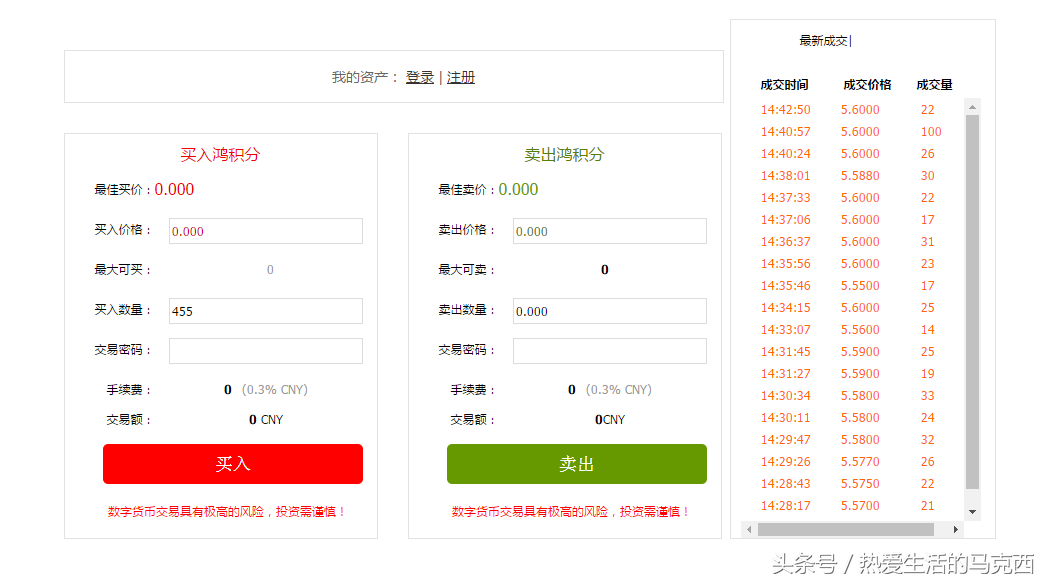Focus the 买入价格 input field
This screenshot has width=1048, height=583.
tap(265, 231)
